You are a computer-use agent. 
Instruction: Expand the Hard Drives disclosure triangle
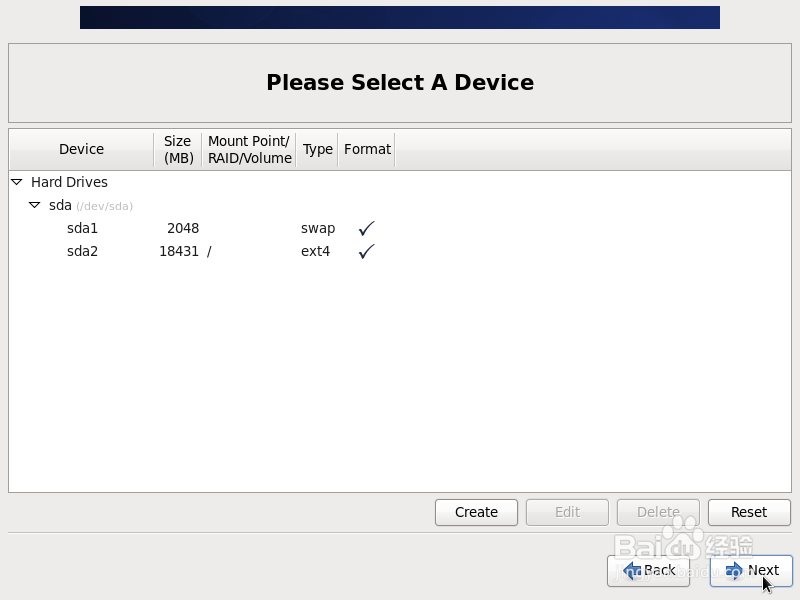click(x=15, y=182)
